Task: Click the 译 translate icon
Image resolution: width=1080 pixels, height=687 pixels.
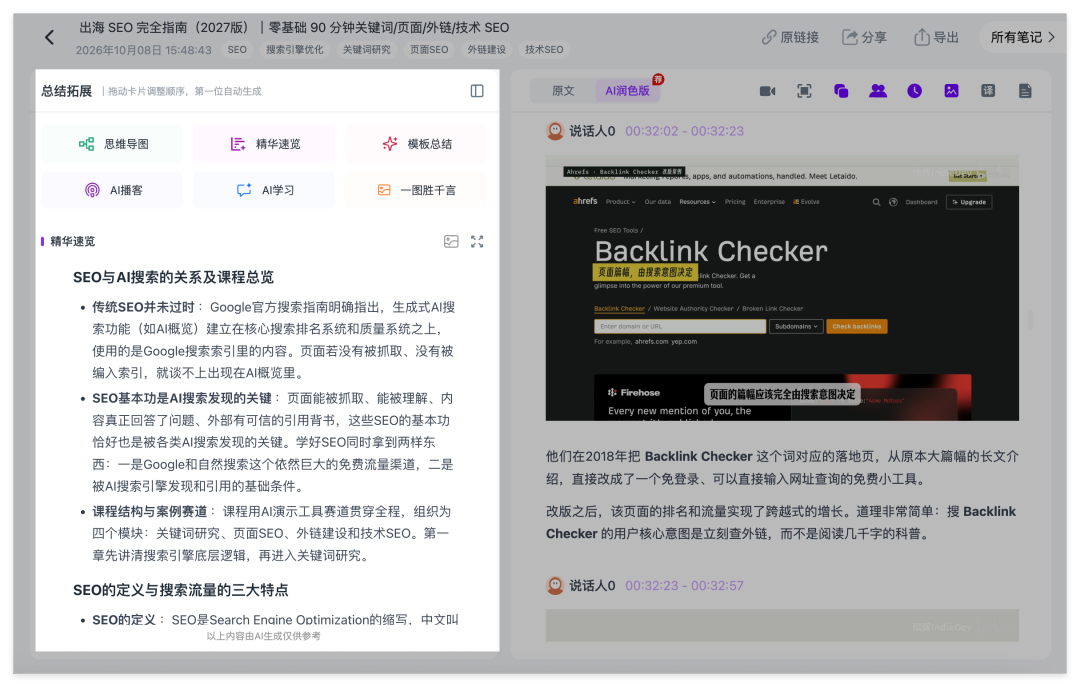Action: click(988, 91)
